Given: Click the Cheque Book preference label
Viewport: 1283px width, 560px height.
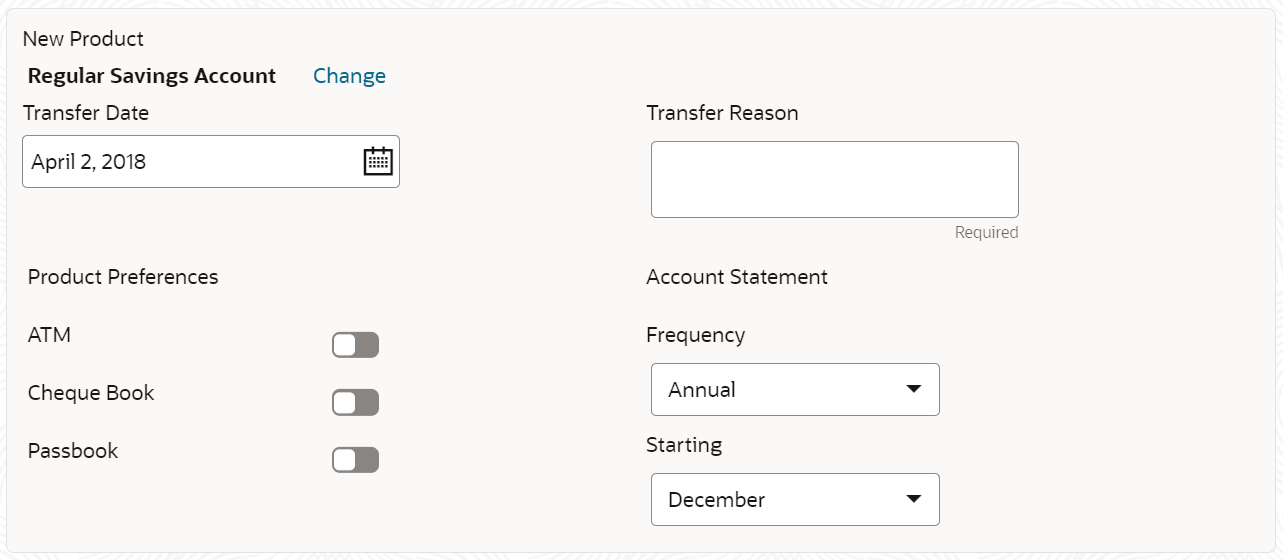Looking at the screenshot, I should pyautogui.click(x=91, y=393).
